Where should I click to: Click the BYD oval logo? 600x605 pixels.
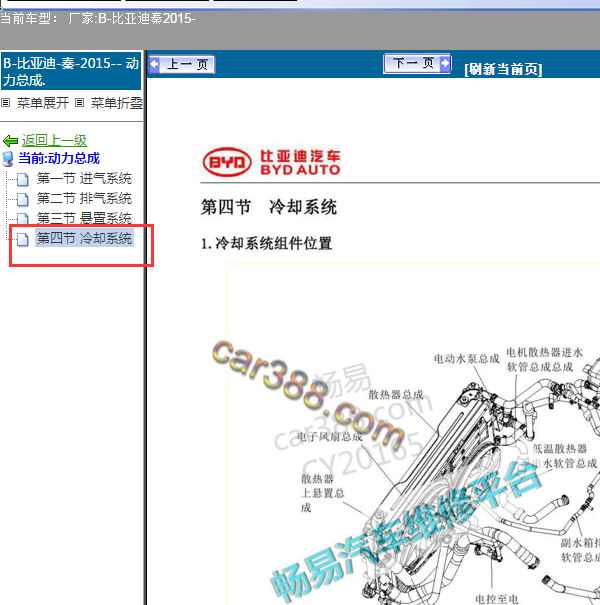pyautogui.click(x=227, y=162)
